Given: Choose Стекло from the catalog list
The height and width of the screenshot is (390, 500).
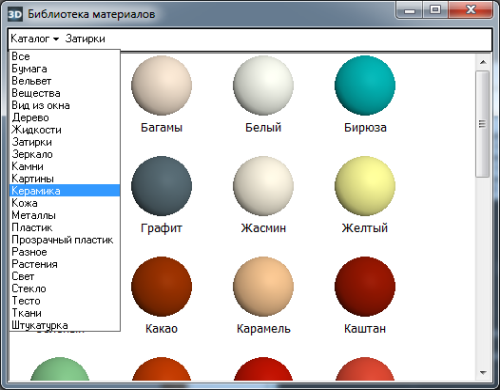Looking at the screenshot, I should point(65,288).
